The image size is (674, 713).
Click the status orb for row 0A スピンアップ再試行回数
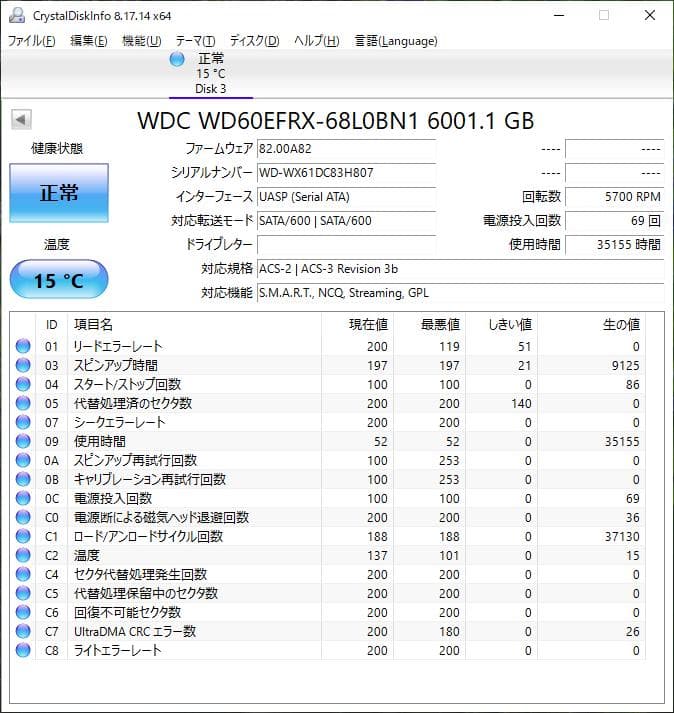pos(23,460)
